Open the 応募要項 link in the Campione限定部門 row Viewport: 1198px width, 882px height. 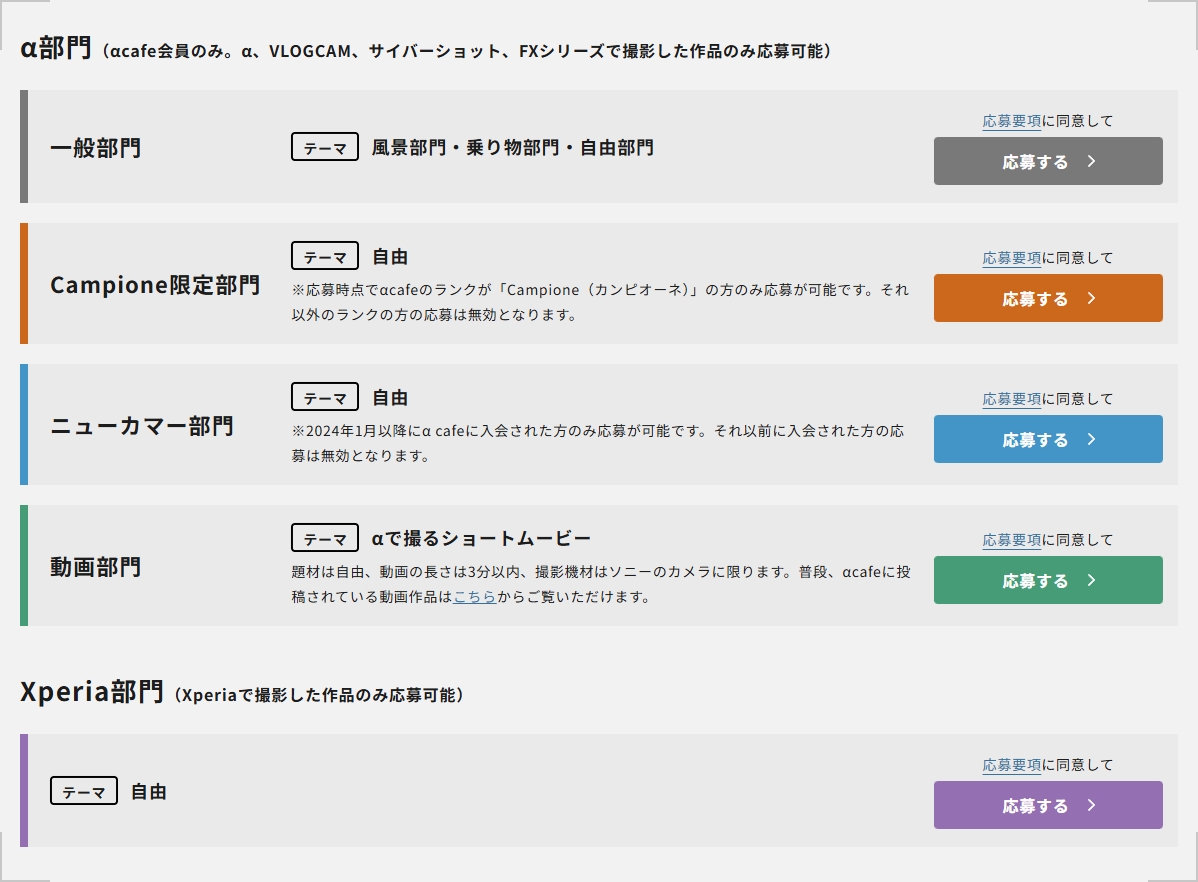click(1011, 258)
